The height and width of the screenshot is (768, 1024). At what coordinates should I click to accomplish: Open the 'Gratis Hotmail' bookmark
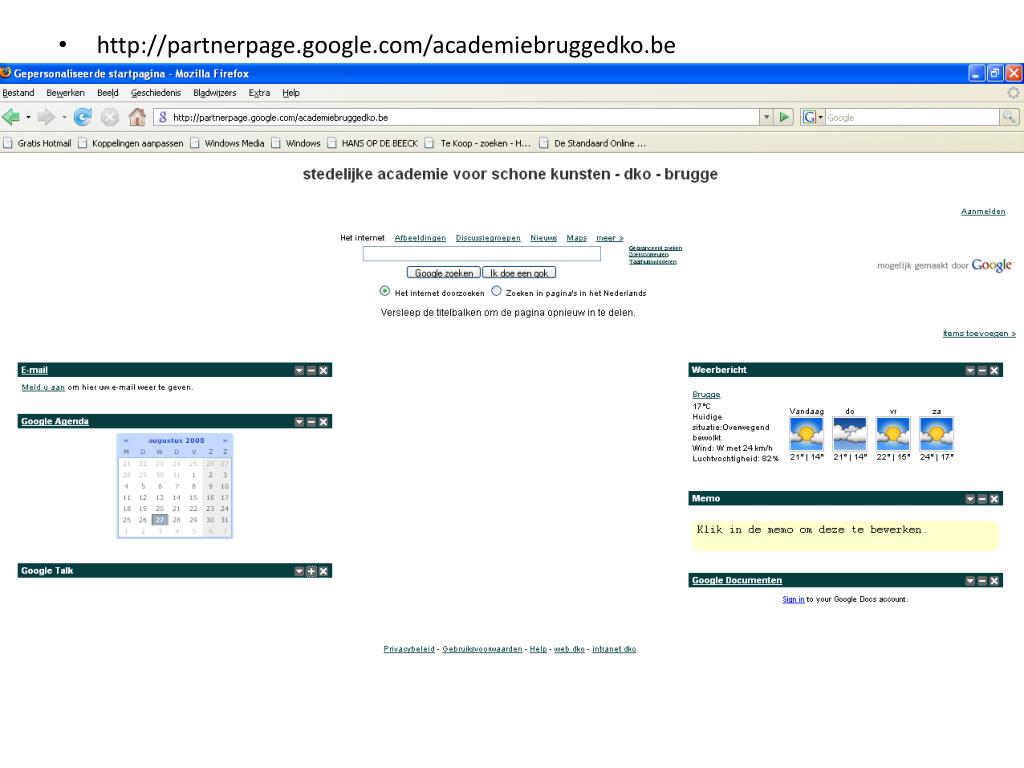37,144
